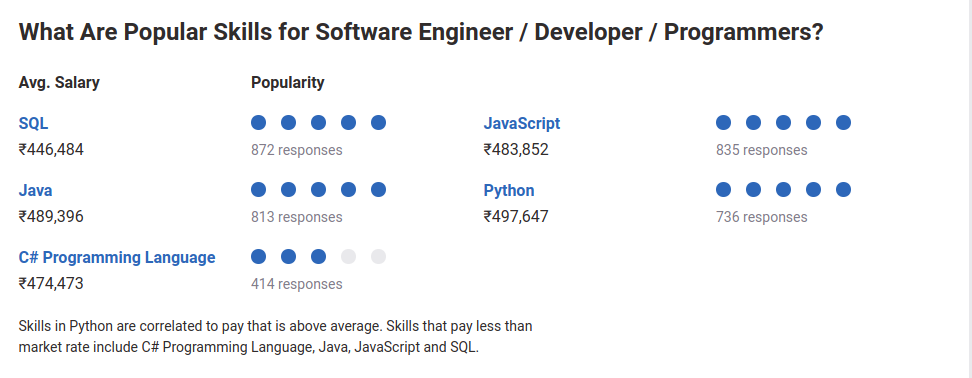Click last grey dot in C# row
This screenshot has height=378, width=972.
click(x=378, y=257)
